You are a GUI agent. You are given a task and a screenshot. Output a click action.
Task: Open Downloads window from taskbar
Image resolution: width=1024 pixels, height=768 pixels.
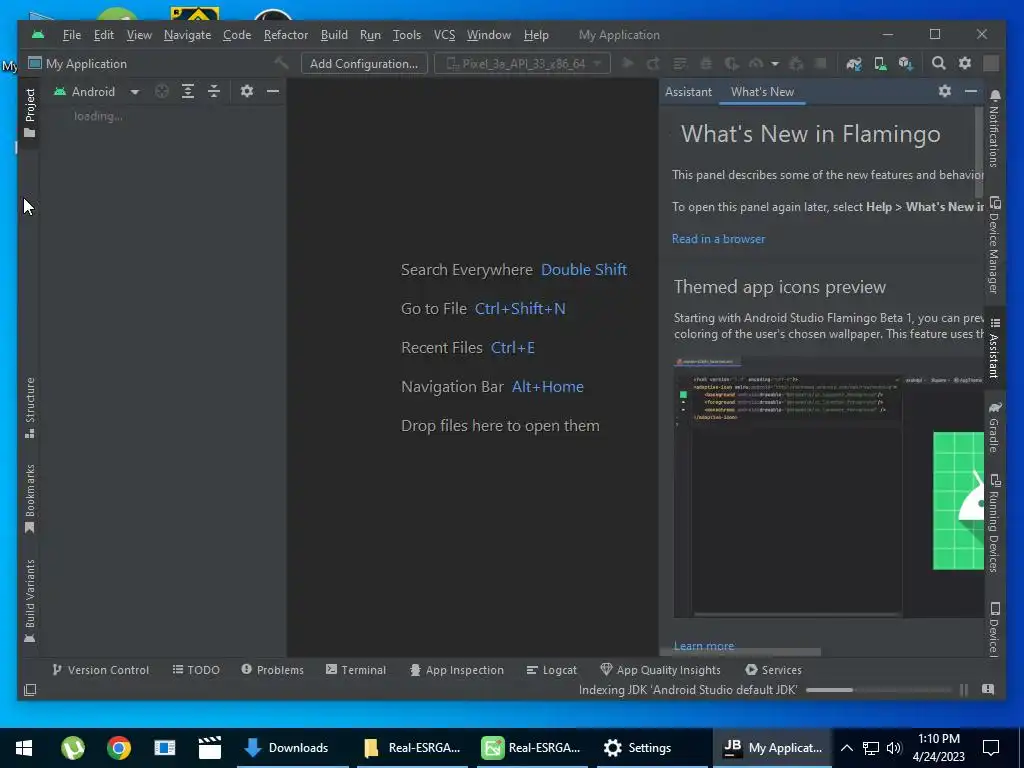click(x=292, y=748)
